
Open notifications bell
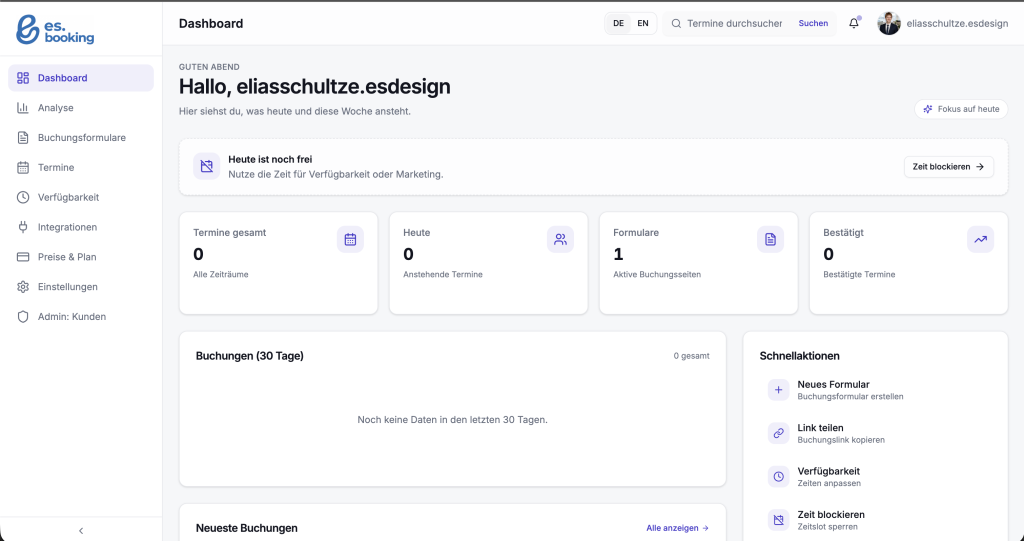click(854, 24)
